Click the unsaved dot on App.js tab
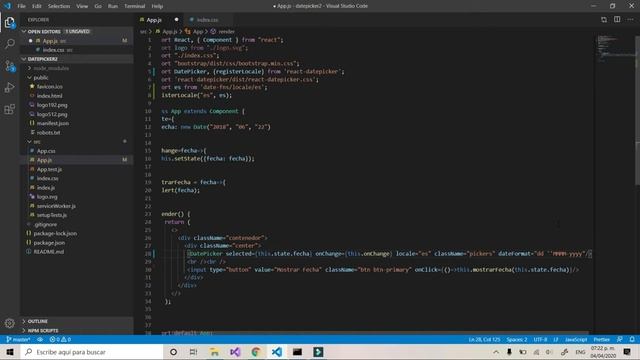The width and height of the screenshot is (640, 360). click(176, 20)
